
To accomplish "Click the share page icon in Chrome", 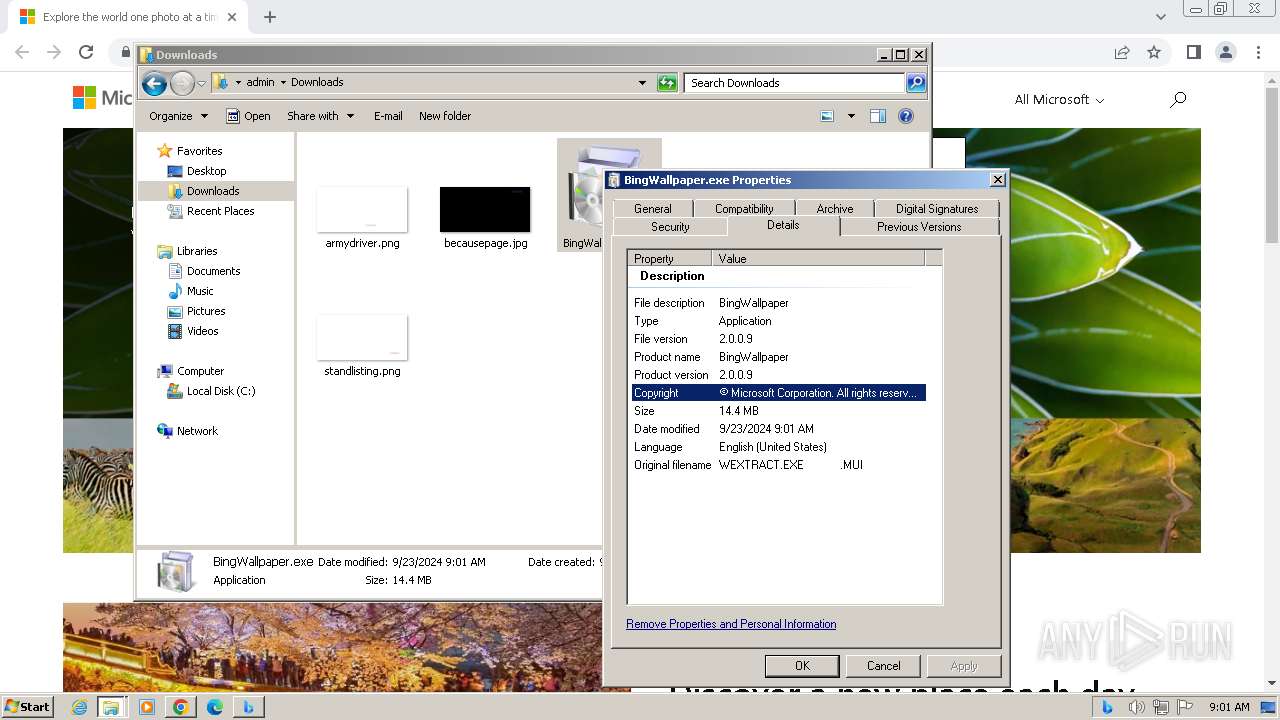I will click(1122, 52).
